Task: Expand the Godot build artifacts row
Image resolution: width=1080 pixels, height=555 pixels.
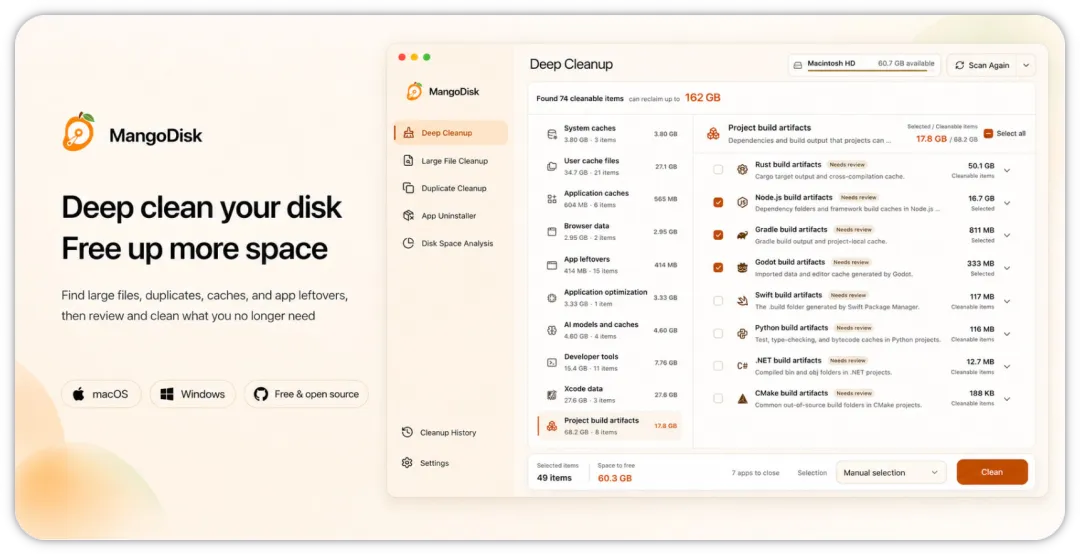Action: tap(1007, 268)
